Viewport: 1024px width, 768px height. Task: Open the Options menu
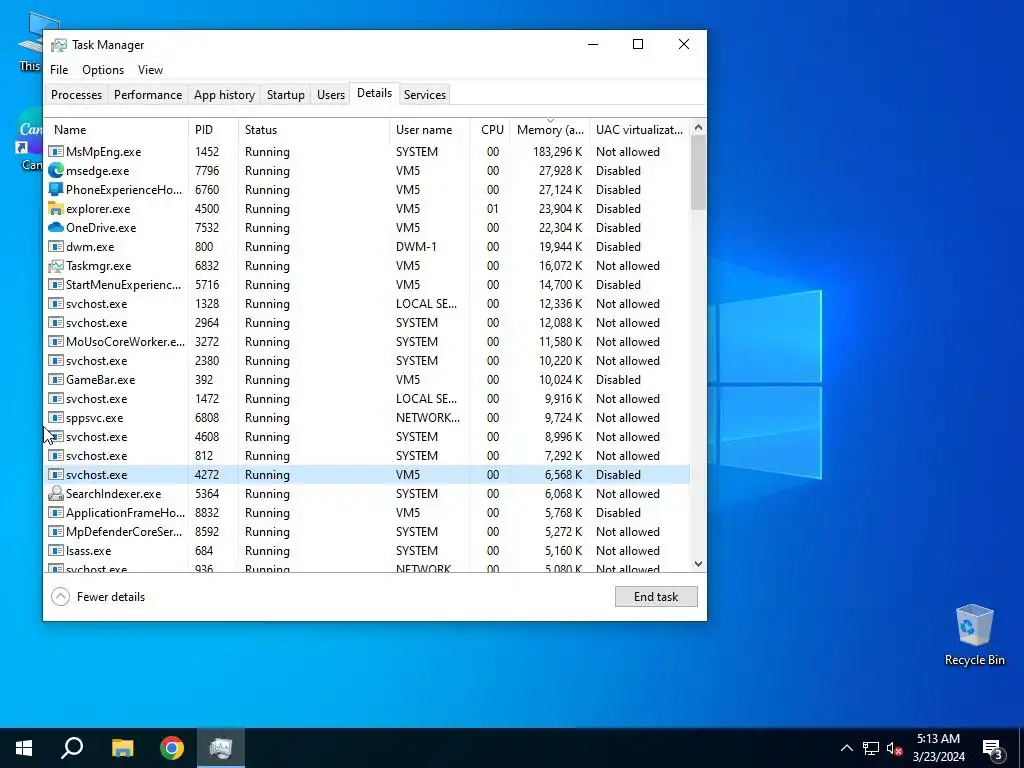click(x=103, y=70)
